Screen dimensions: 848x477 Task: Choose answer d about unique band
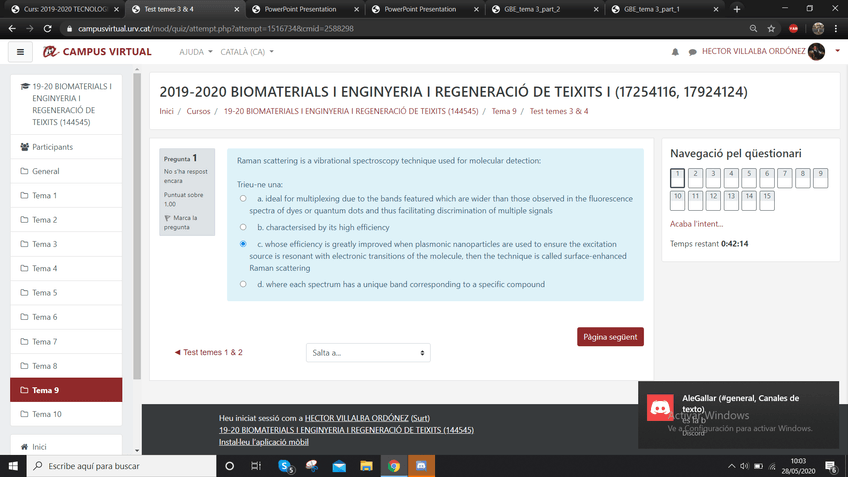click(x=243, y=284)
